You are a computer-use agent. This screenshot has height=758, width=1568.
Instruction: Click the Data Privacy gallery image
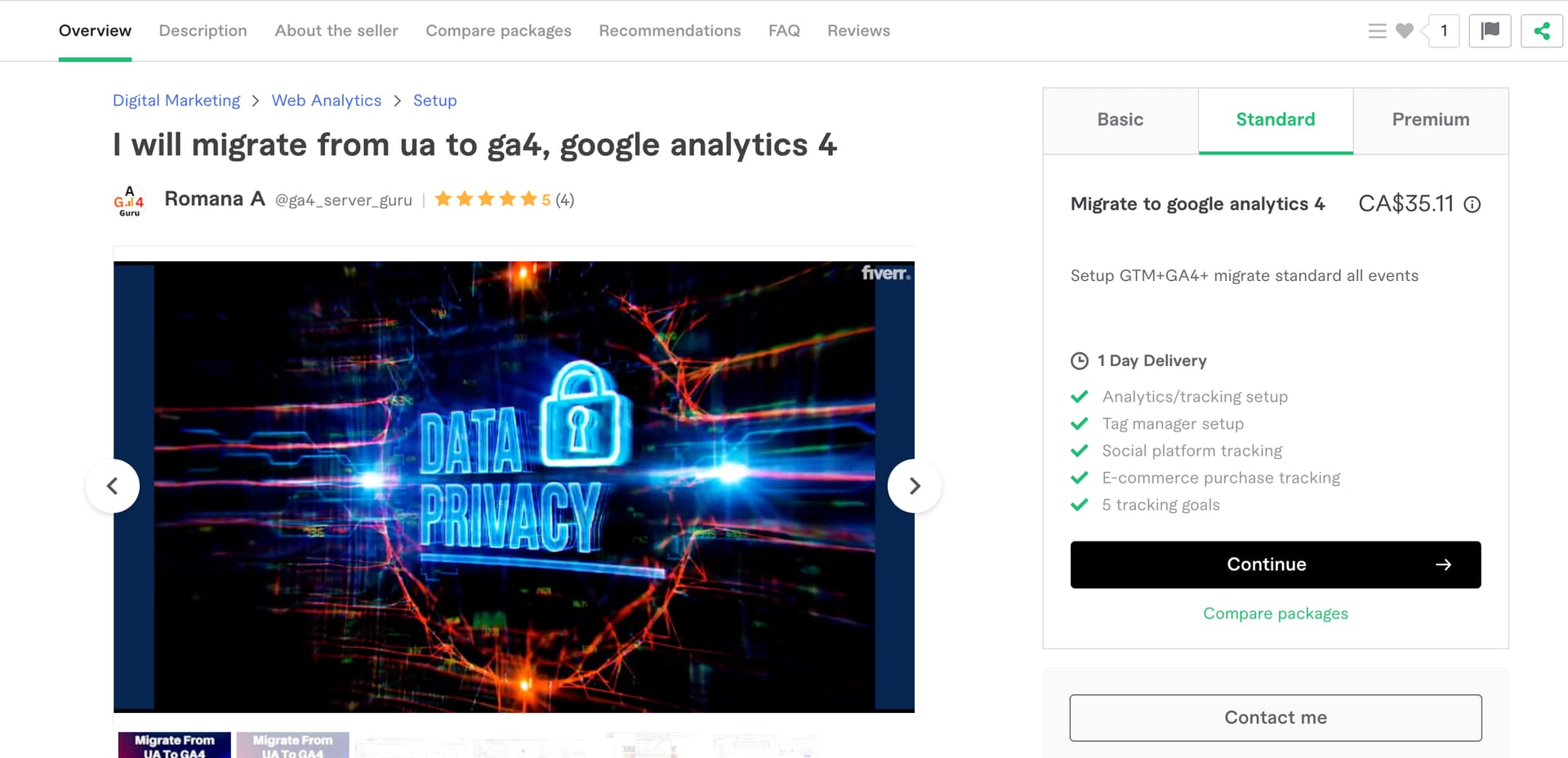pos(514,487)
